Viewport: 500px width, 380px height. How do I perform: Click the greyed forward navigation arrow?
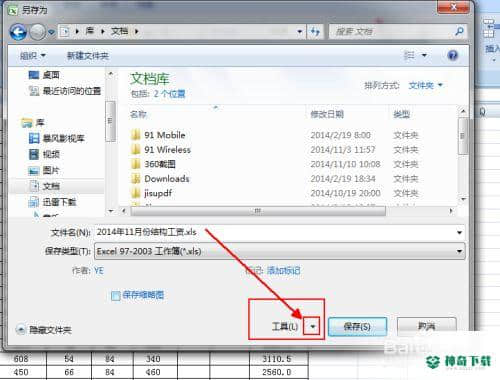coord(38,32)
